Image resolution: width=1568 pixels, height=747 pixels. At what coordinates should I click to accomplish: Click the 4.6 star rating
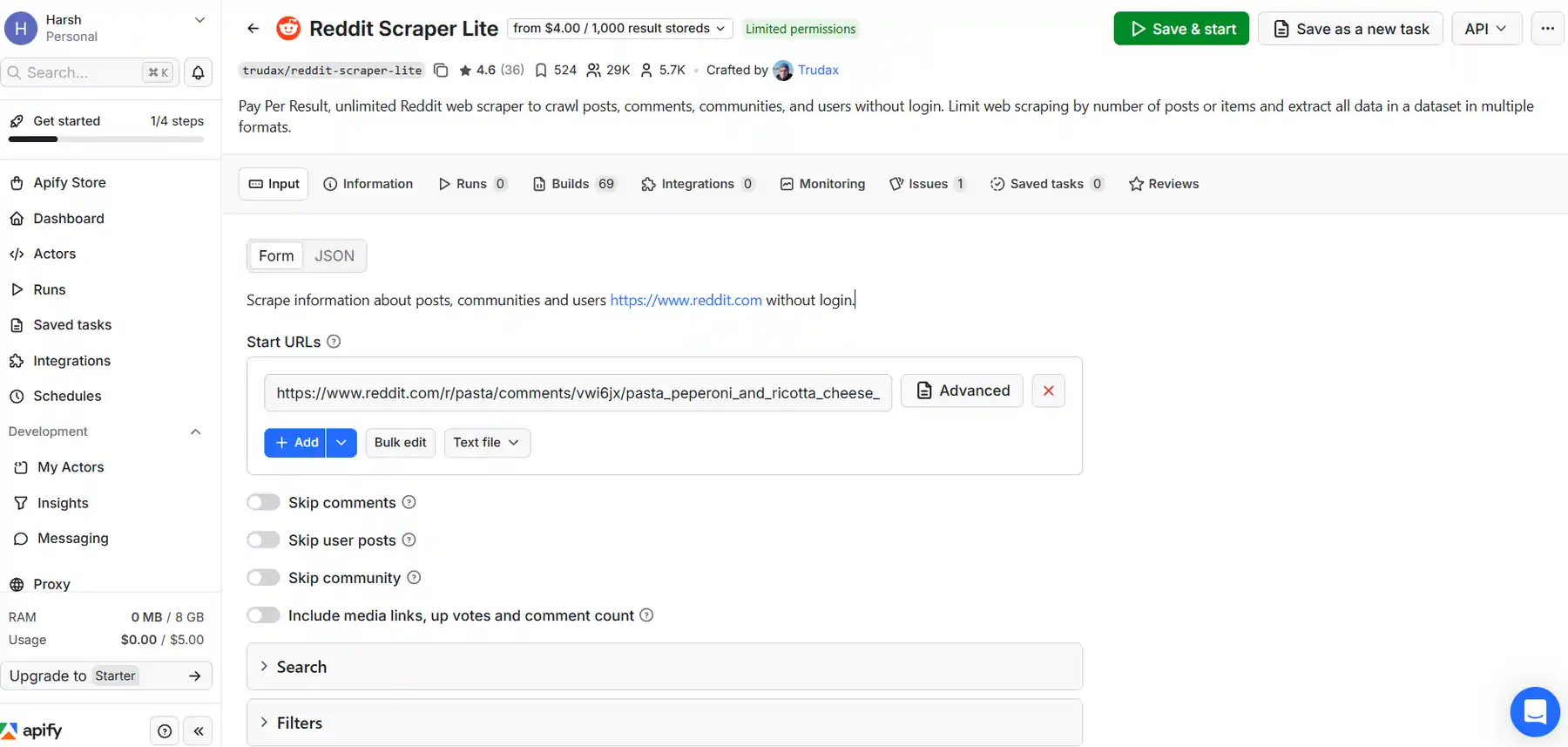tap(491, 70)
